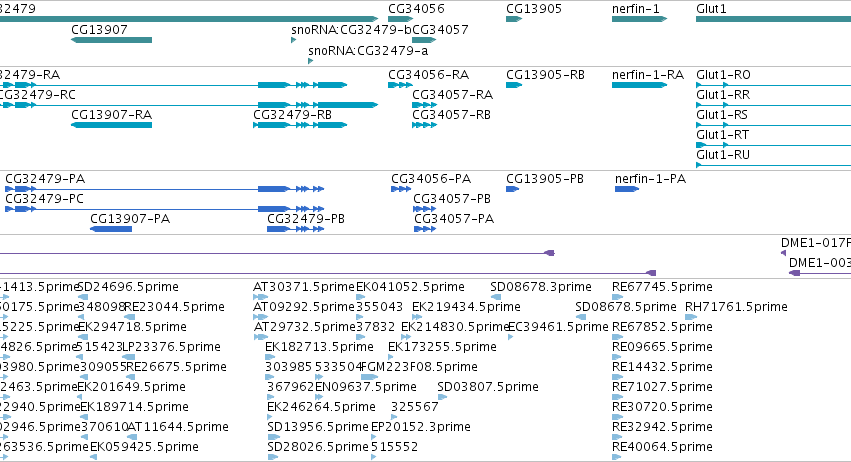Select EST RH71761.5prime
The height and width of the screenshot is (462, 851).
[x=736, y=307]
